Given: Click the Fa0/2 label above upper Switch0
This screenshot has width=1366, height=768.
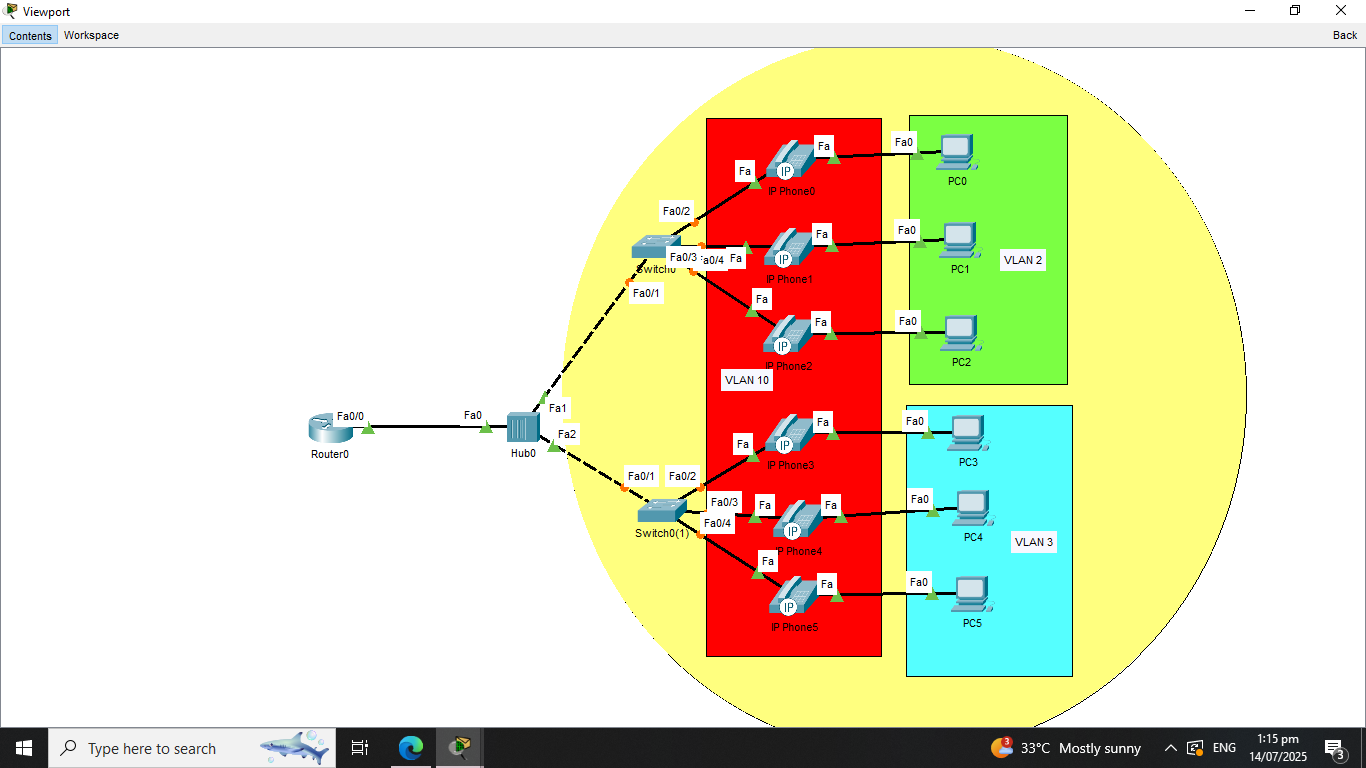Looking at the screenshot, I should click(676, 211).
